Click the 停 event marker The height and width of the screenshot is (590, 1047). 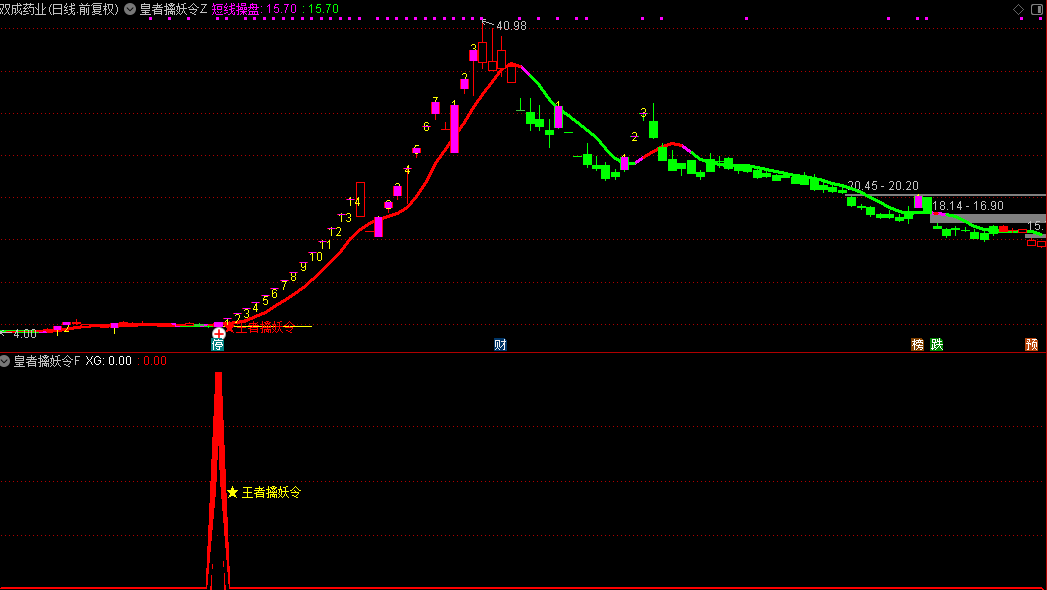pyautogui.click(x=218, y=345)
